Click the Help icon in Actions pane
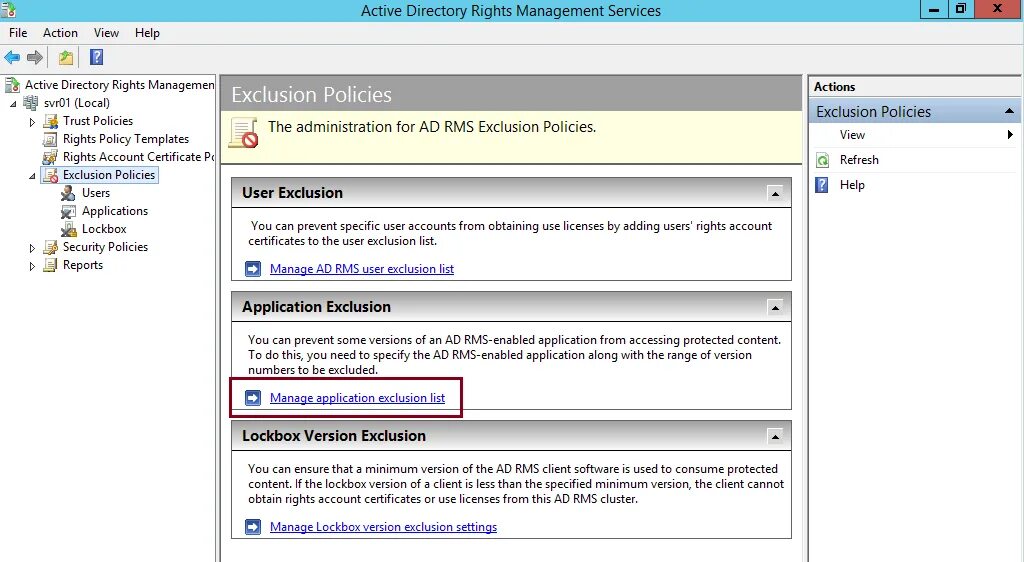Screen dimensions: 1024x562 pos(822,185)
